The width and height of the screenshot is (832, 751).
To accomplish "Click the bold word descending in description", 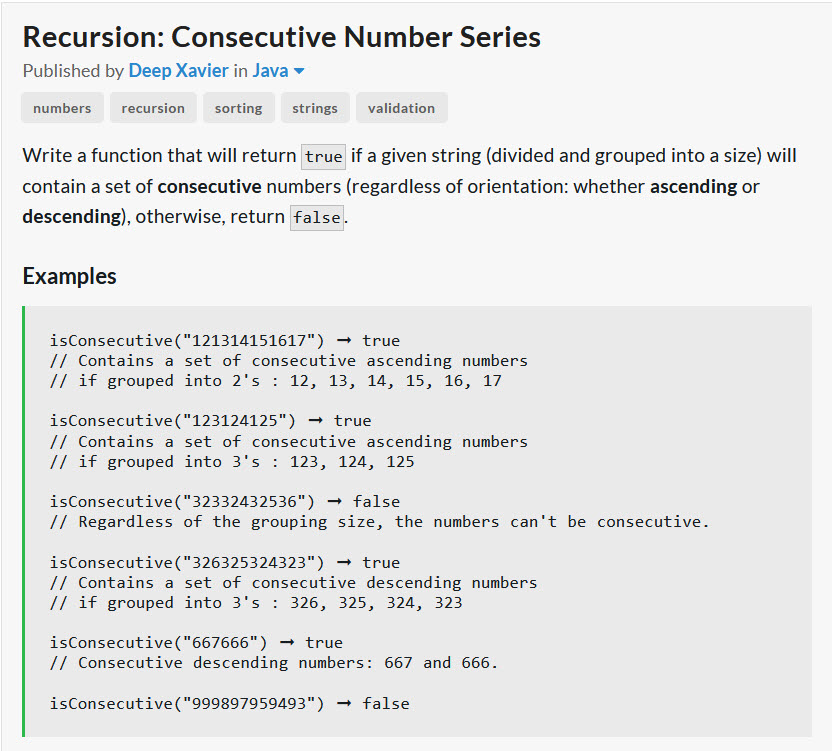I will coord(70,216).
